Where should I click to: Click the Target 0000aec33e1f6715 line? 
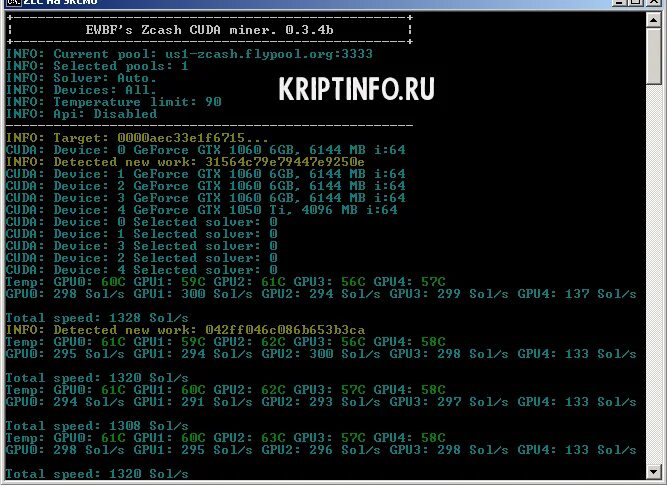[x=137, y=138]
